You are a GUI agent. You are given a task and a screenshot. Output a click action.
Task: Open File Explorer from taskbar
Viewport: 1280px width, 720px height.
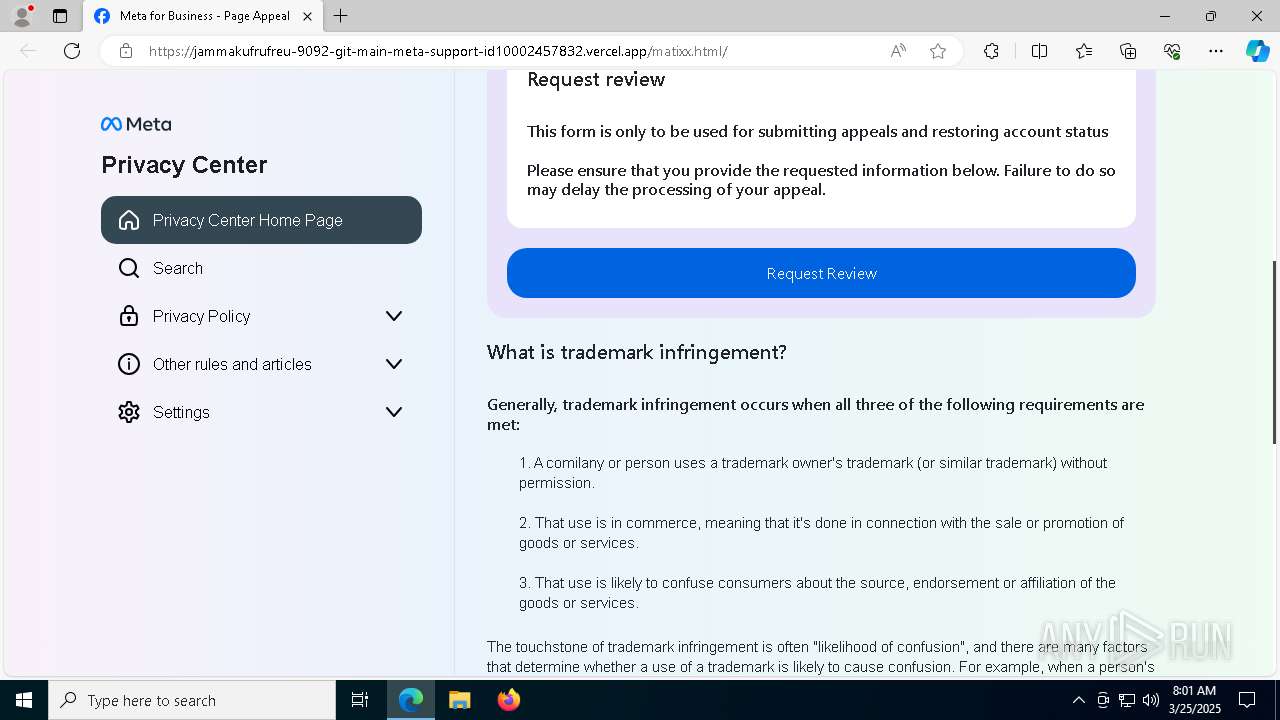pyautogui.click(x=459, y=700)
